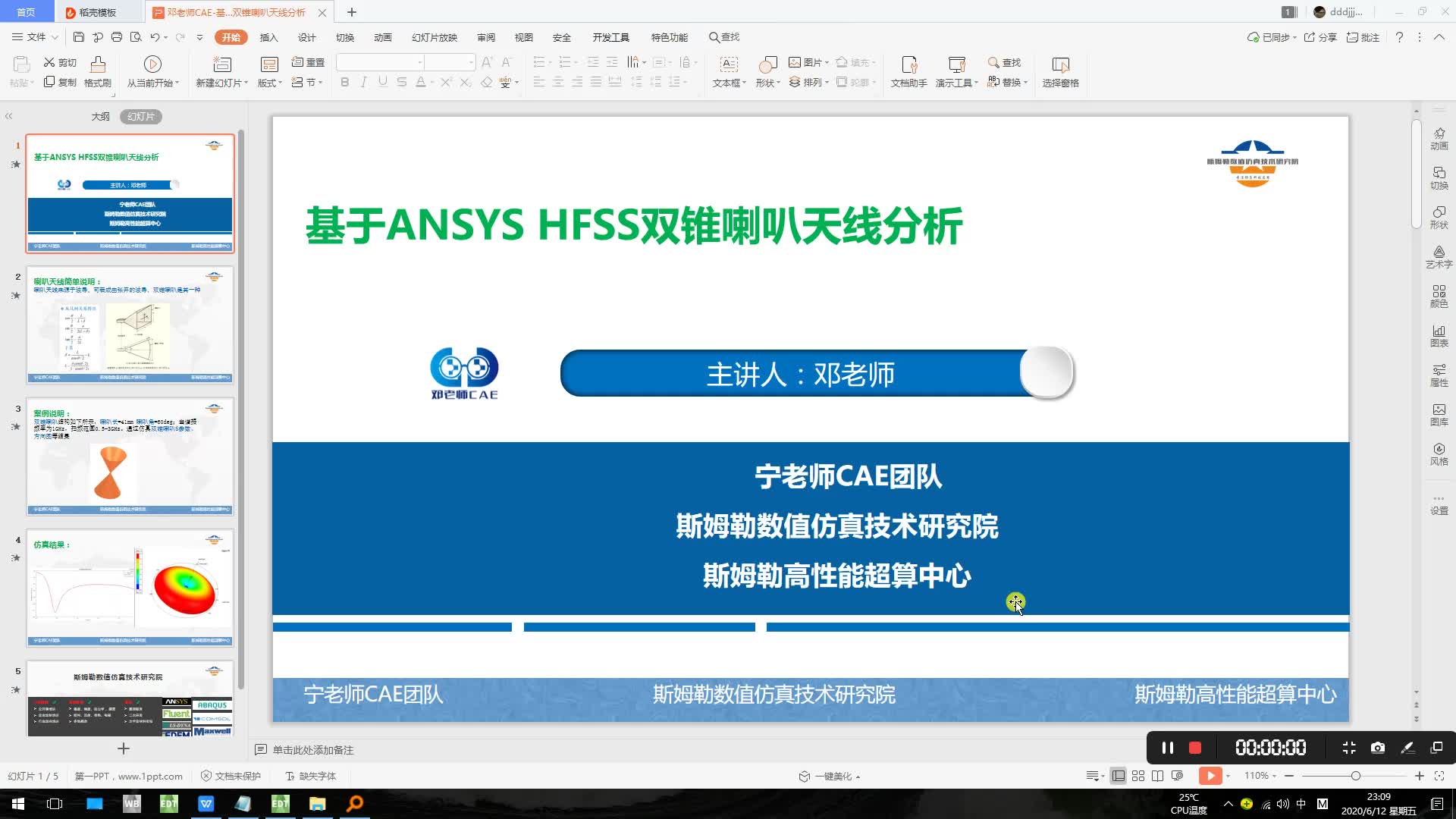Switch to Reading view in status bar
The height and width of the screenshot is (819, 1456).
coord(1157,776)
